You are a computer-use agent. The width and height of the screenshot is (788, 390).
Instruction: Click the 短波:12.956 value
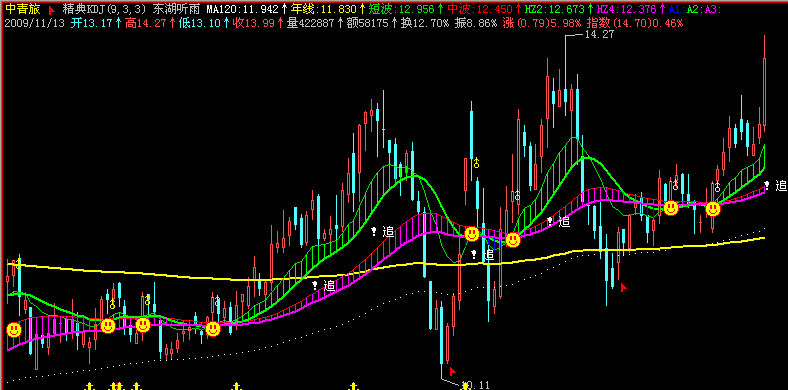(401, 9)
